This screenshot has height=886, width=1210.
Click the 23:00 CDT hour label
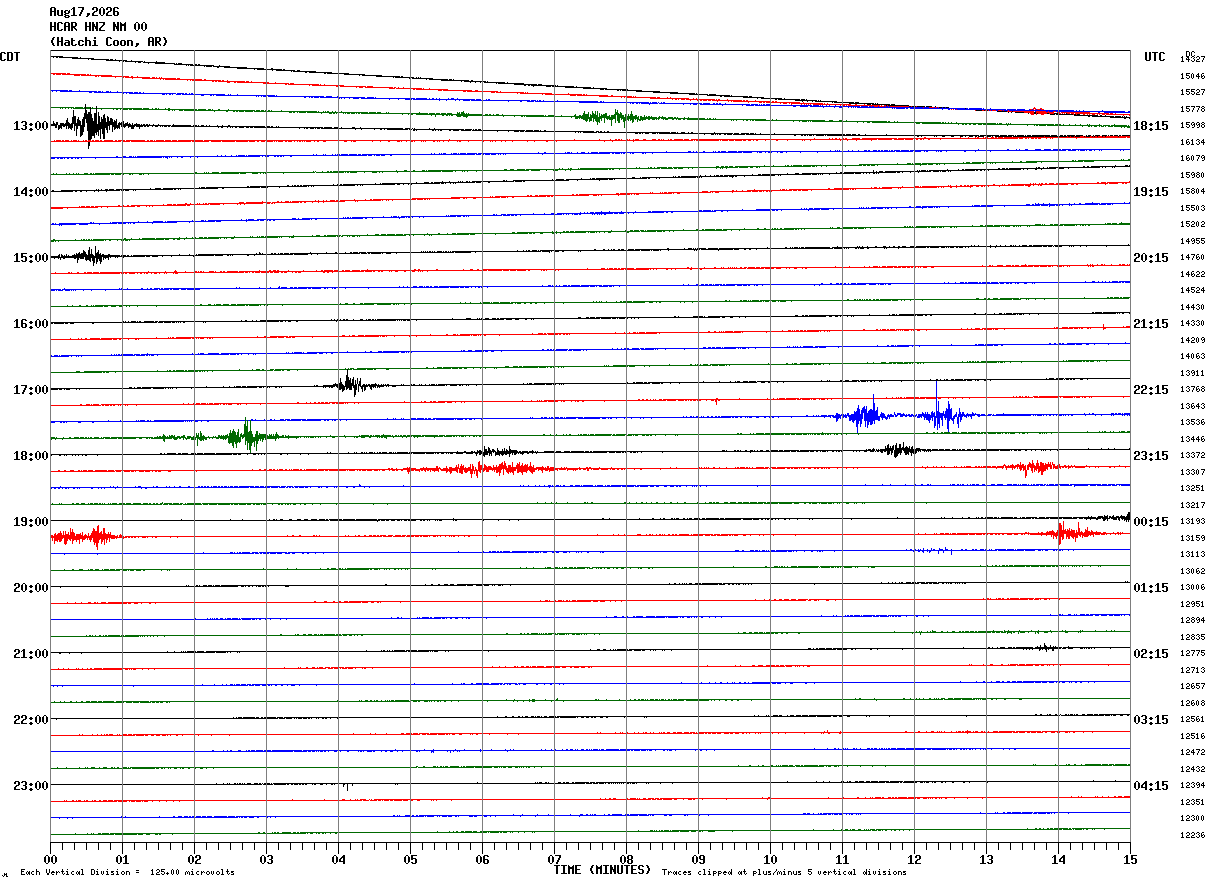pyautogui.click(x=31, y=786)
